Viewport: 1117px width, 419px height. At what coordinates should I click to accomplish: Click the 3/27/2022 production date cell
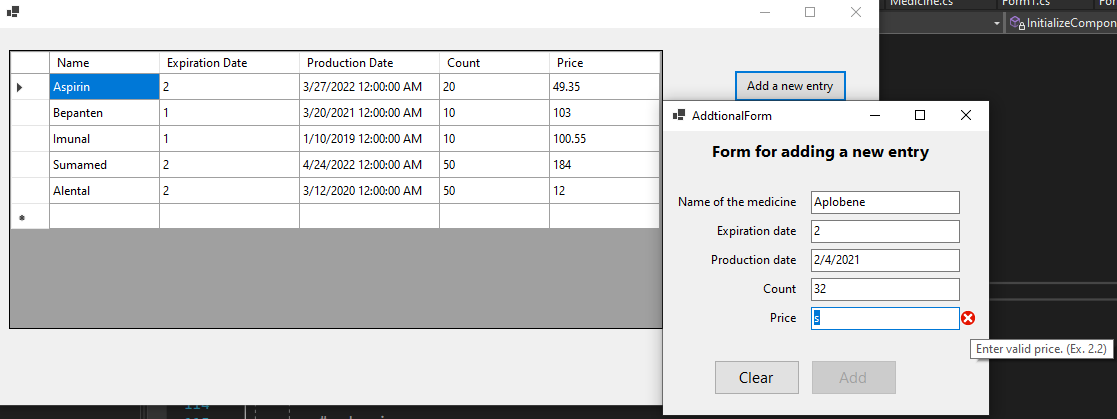click(x=369, y=87)
